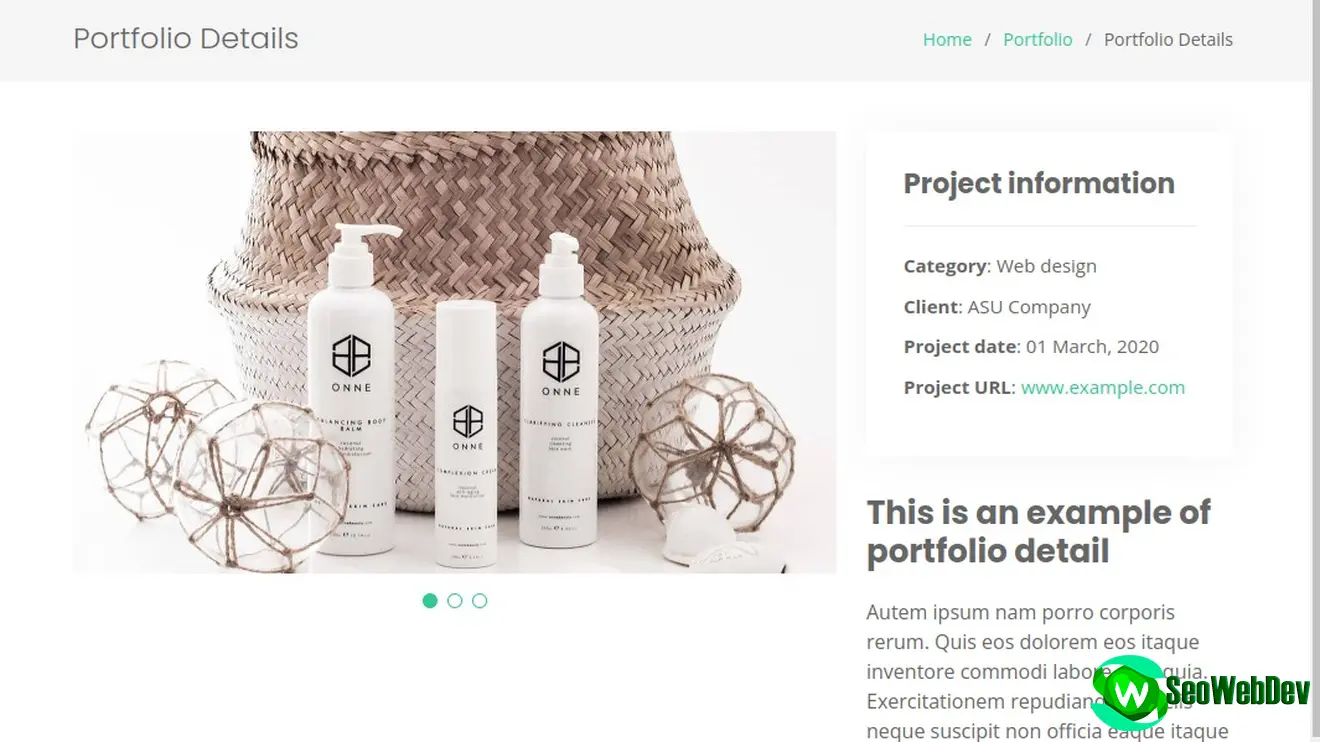
Task: Switch to the third slide dot
Action: [480, 601]
